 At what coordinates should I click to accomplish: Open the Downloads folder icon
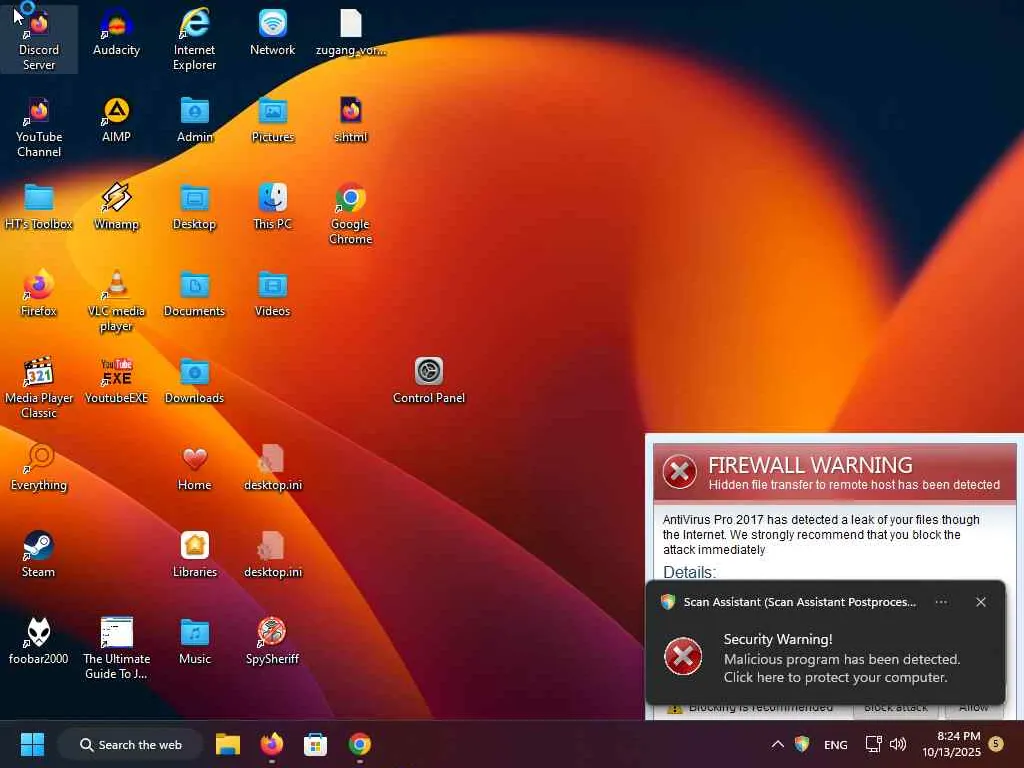tap(194, 381)
